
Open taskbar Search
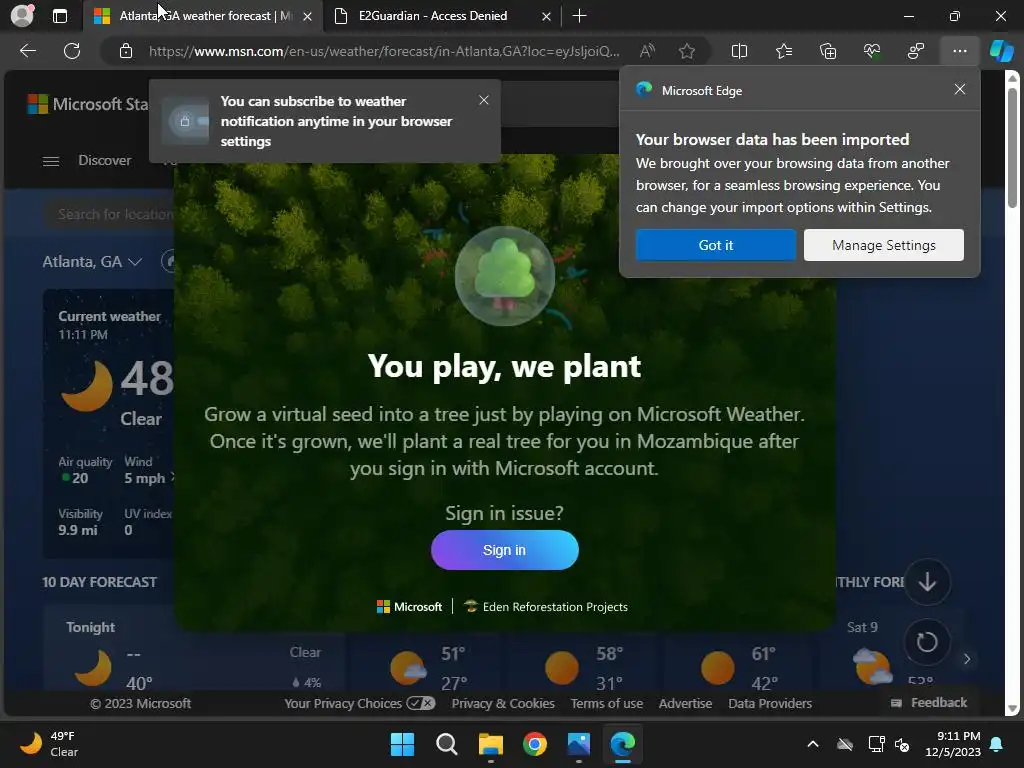[447, 744]
